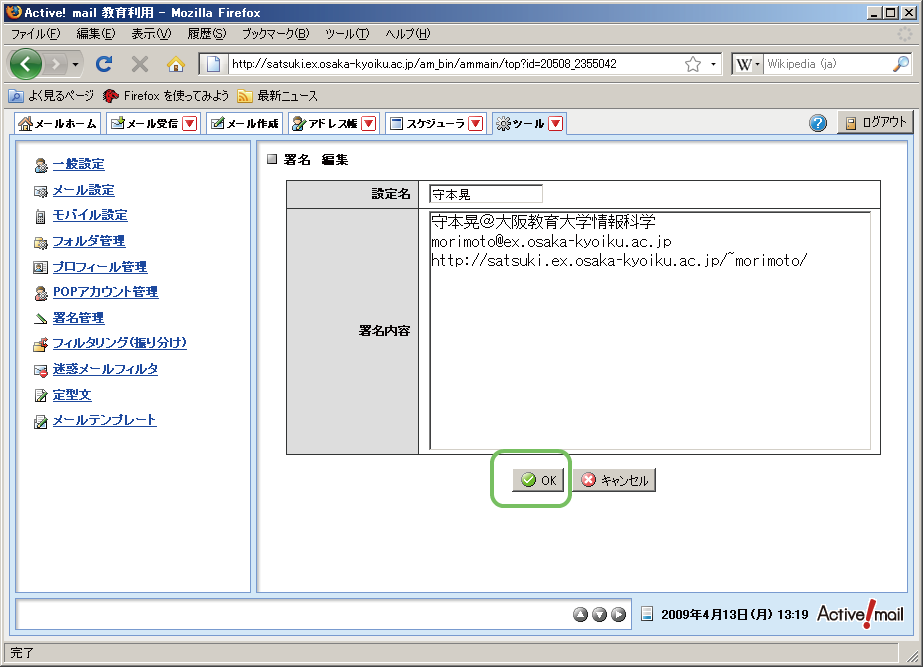Viewport: 923px width, 667px height.
Task: Cancel signature editing with キャンセル
Action: coord(614,480)
